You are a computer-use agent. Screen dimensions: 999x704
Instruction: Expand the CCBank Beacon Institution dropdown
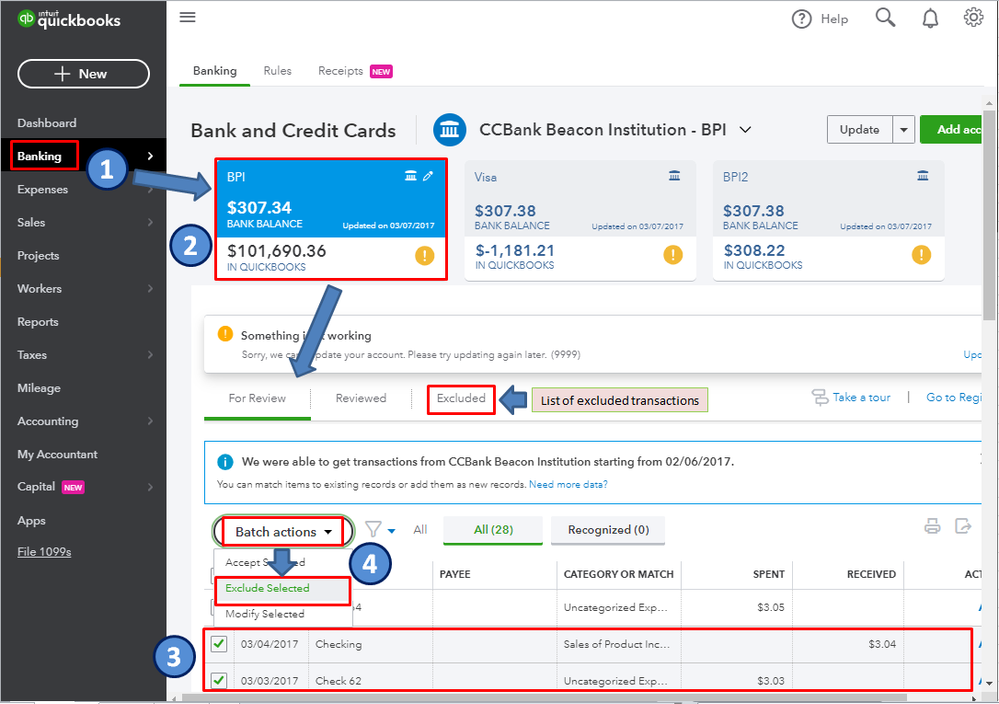tap(745, 130)
